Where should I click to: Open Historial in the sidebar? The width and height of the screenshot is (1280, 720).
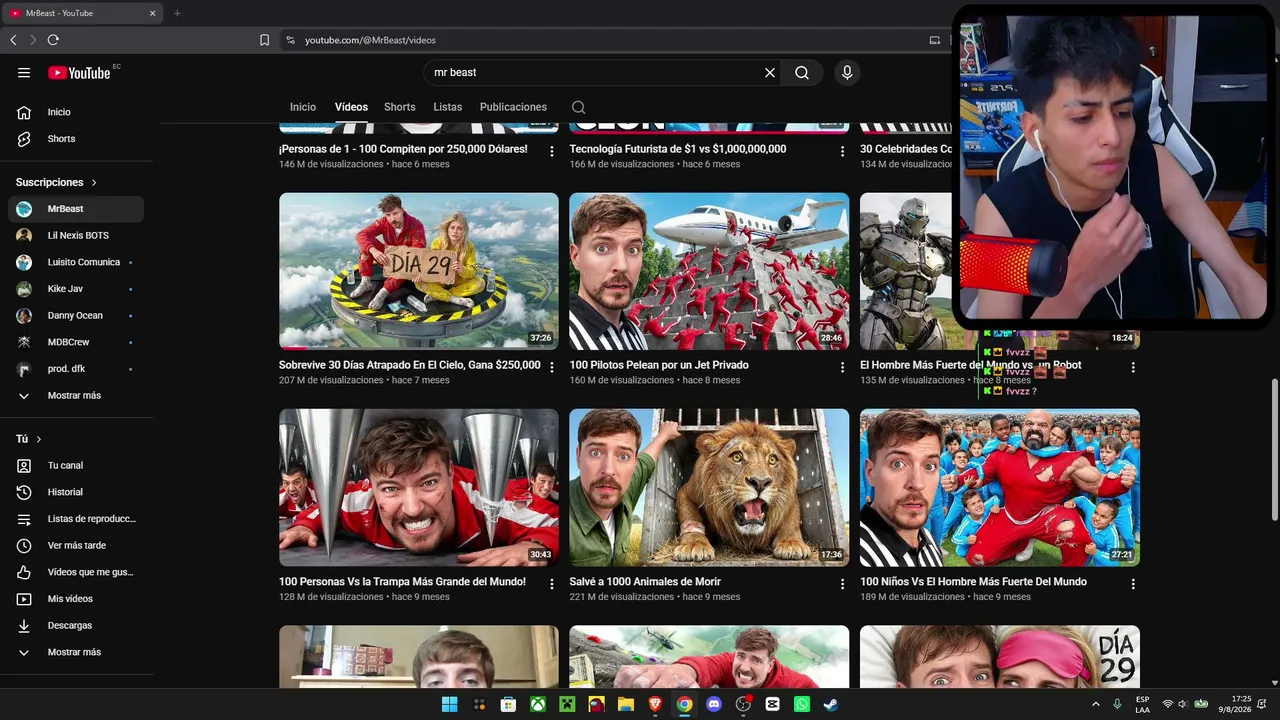point(76,492)
